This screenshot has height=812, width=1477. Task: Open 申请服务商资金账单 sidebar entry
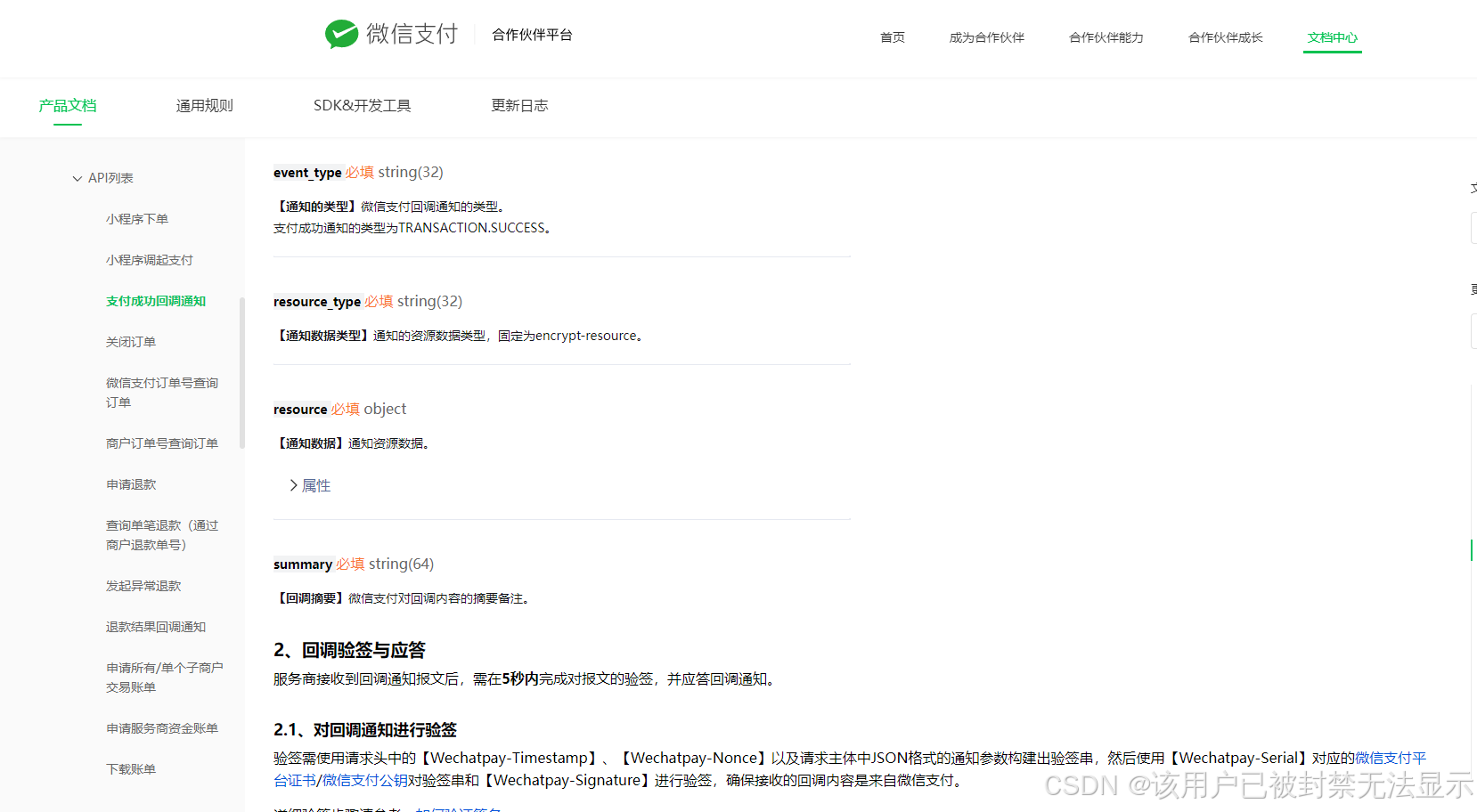click(x=161, y=728)
